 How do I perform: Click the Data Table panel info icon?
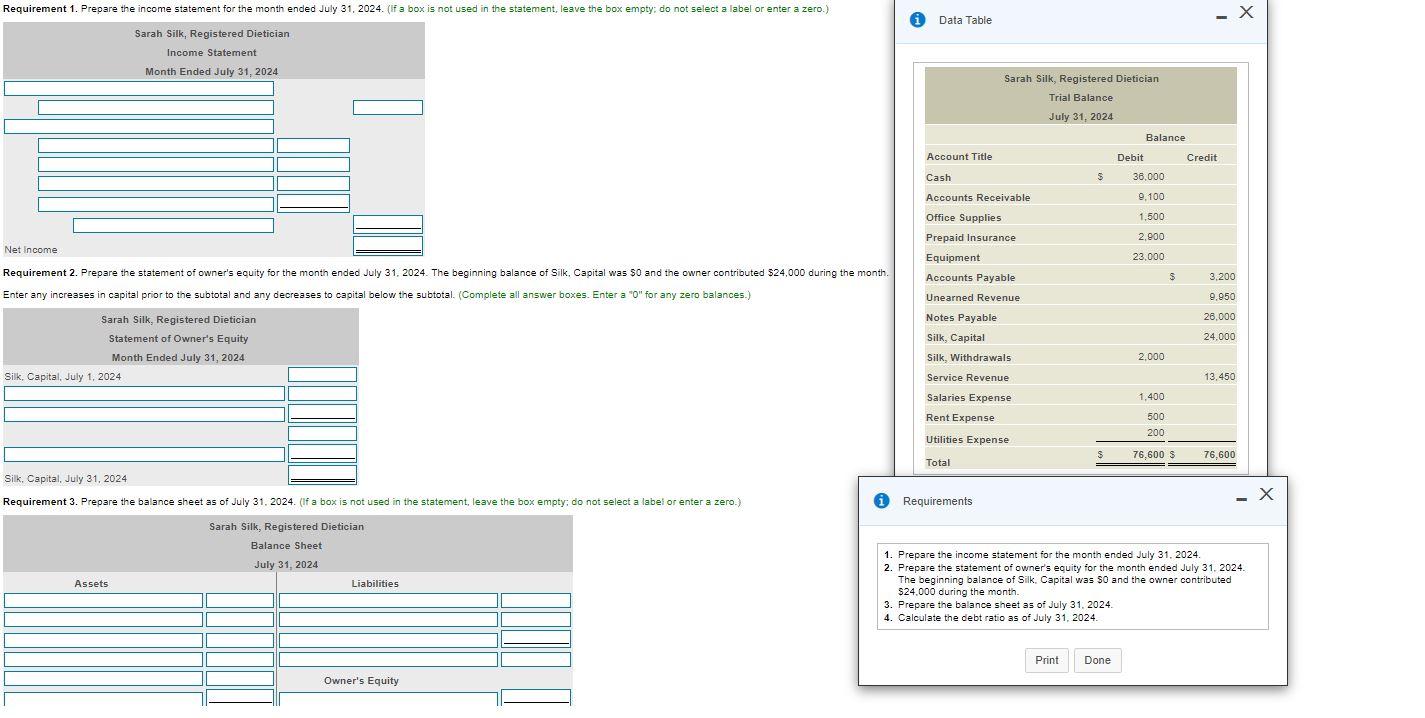tap(917, 20)
